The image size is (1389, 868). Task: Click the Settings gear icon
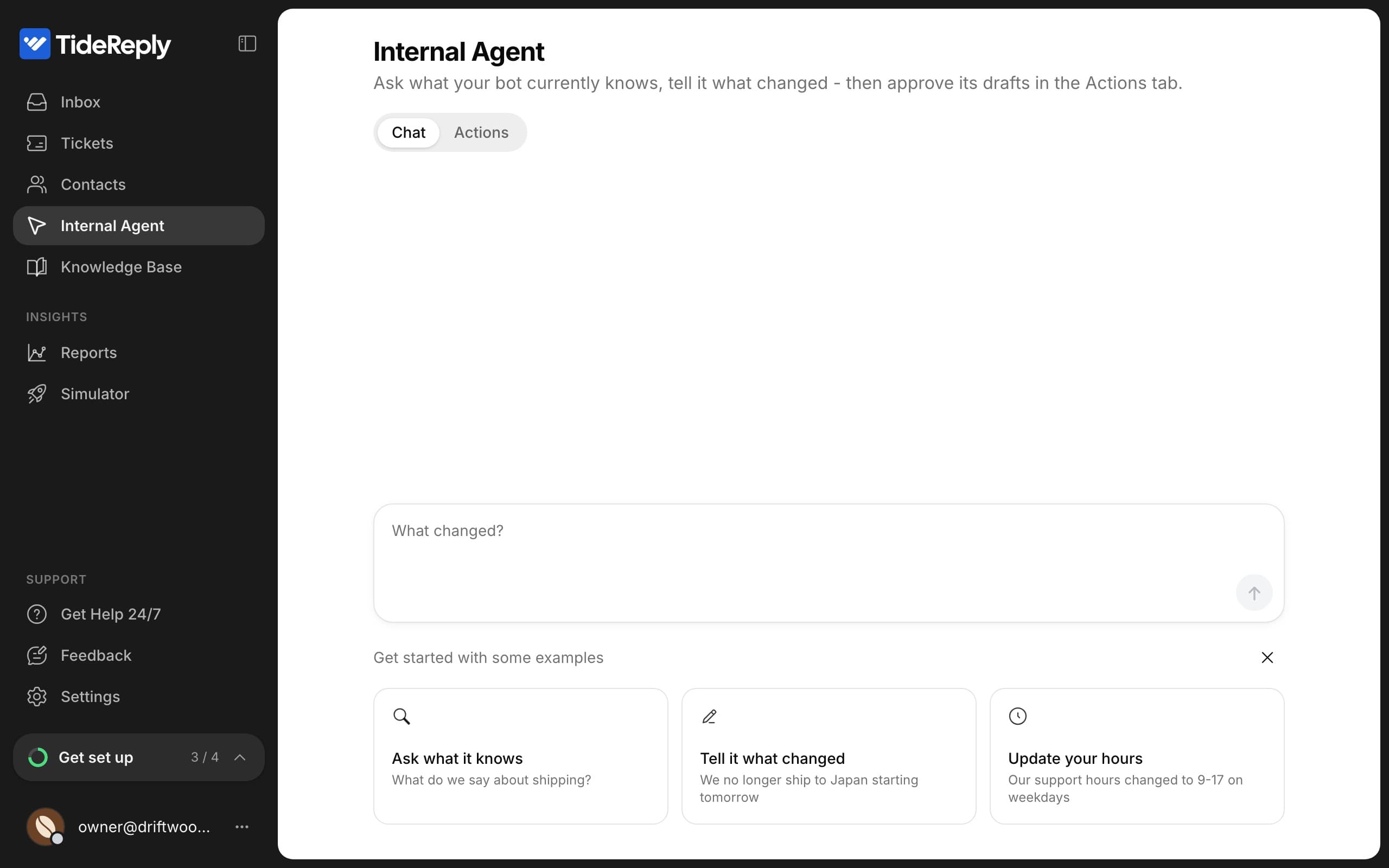coord(37,697)
